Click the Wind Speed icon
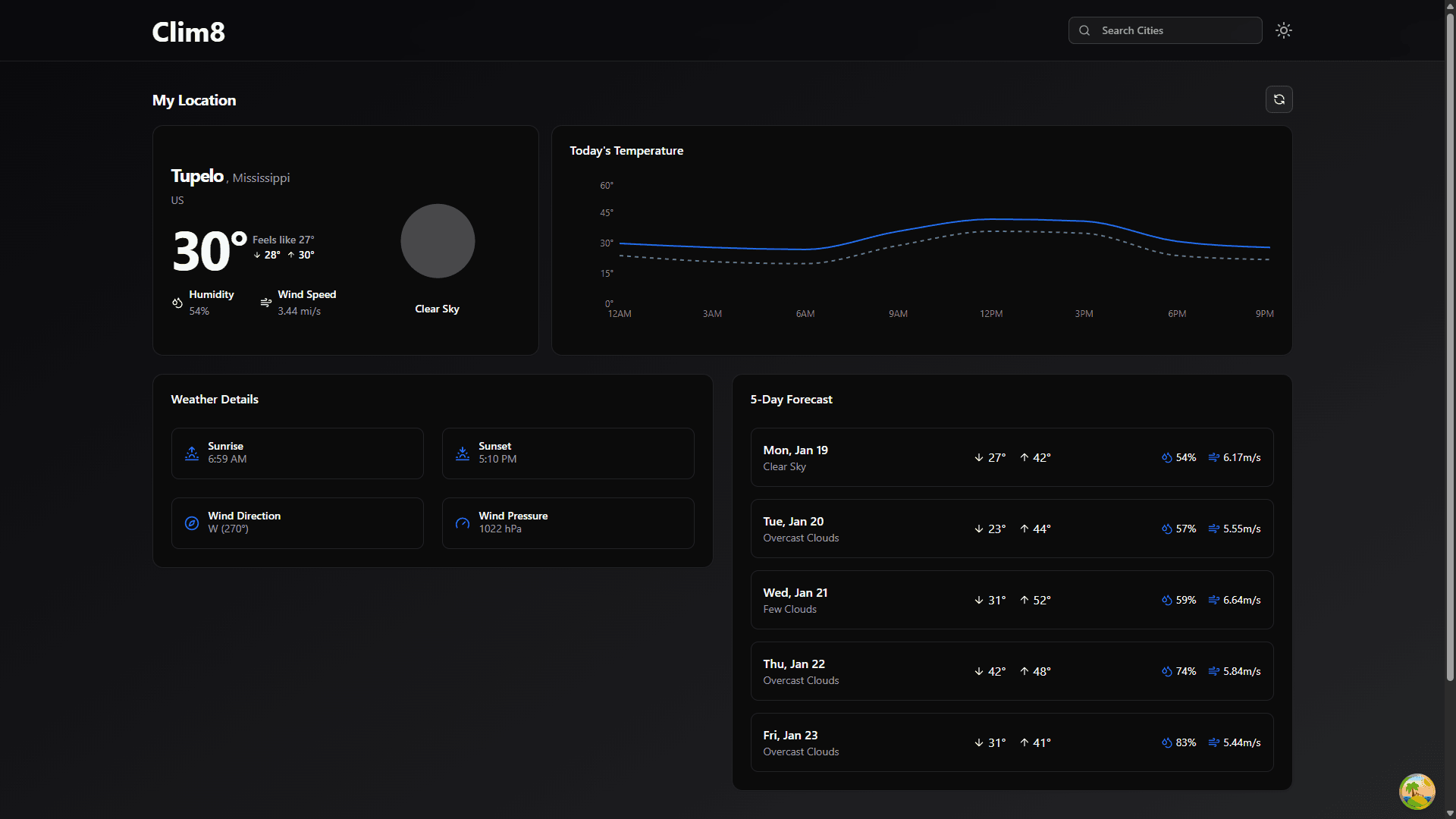Screen dimensions: 1456x819 pos(265,303)
